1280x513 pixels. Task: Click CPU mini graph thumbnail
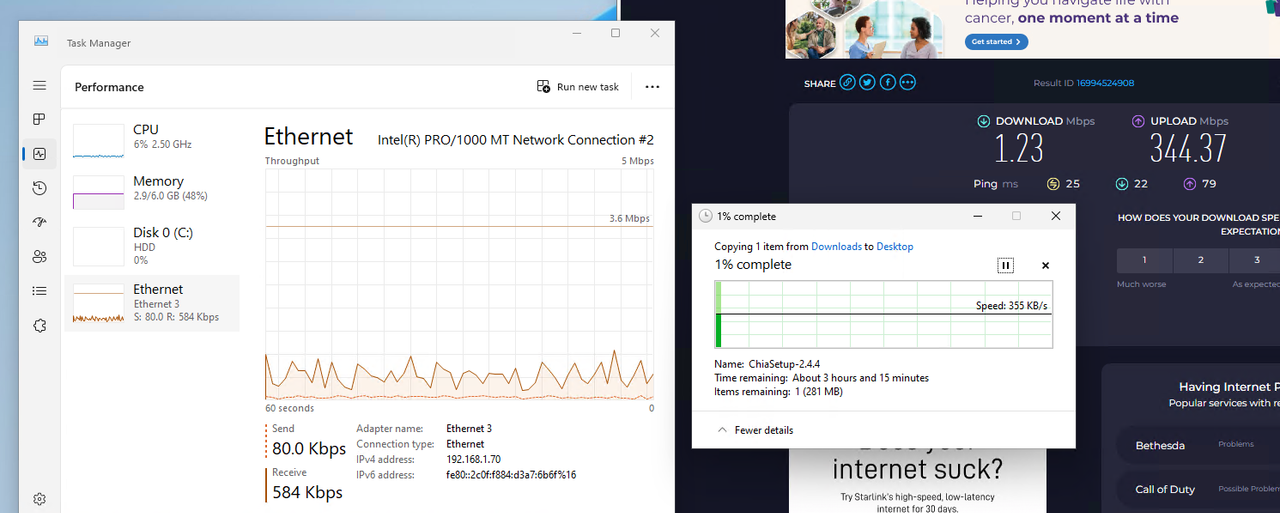click(x=98, y=141)
